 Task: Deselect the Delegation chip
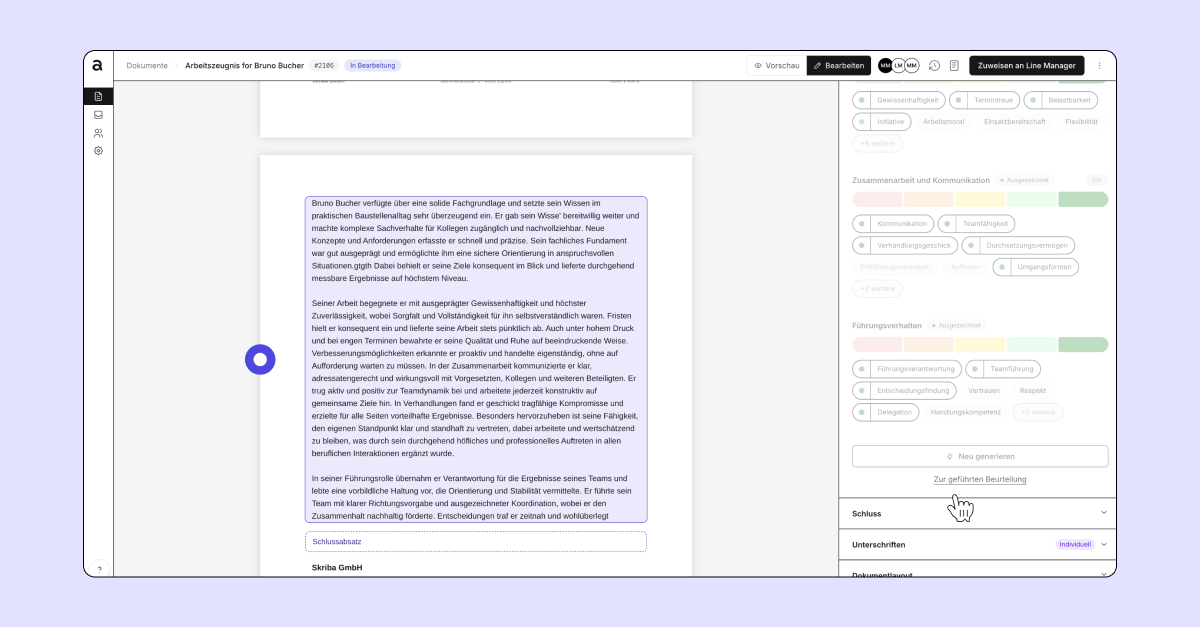pos(884,412)
